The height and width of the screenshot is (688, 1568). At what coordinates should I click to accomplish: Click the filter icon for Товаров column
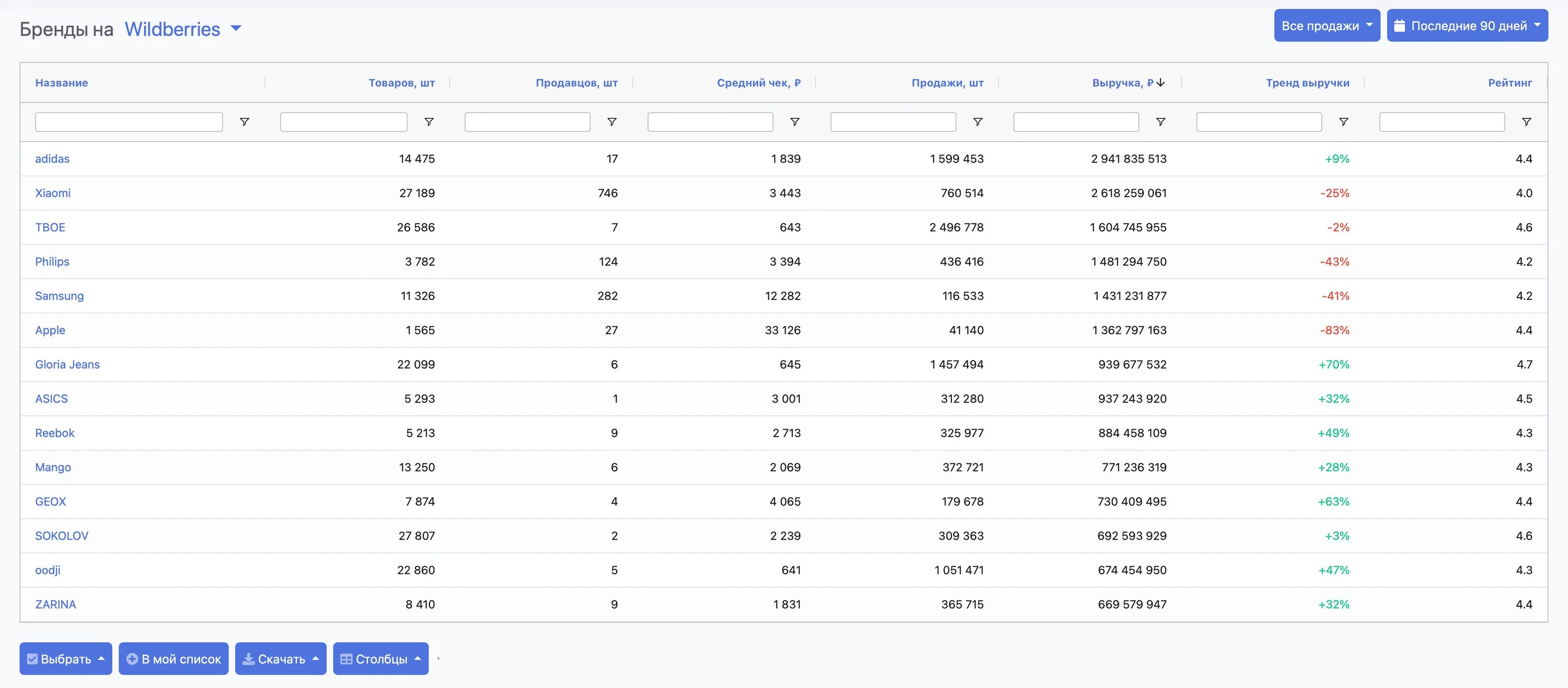pos(429,122)
